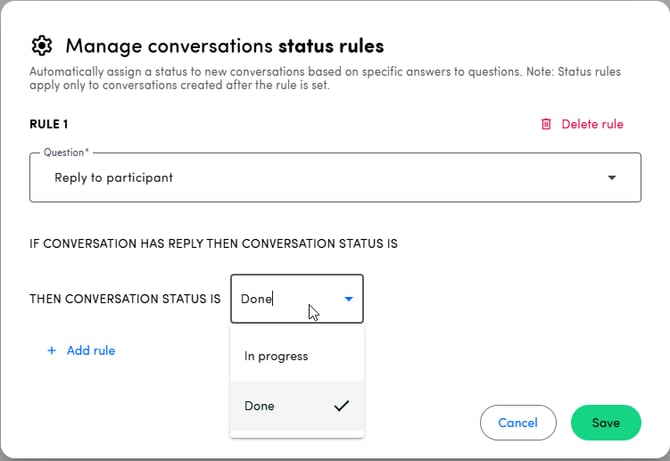Click the status rules title text
This screenshot has width=670, height=461.
pyautogui.click(x=330, y=46)
